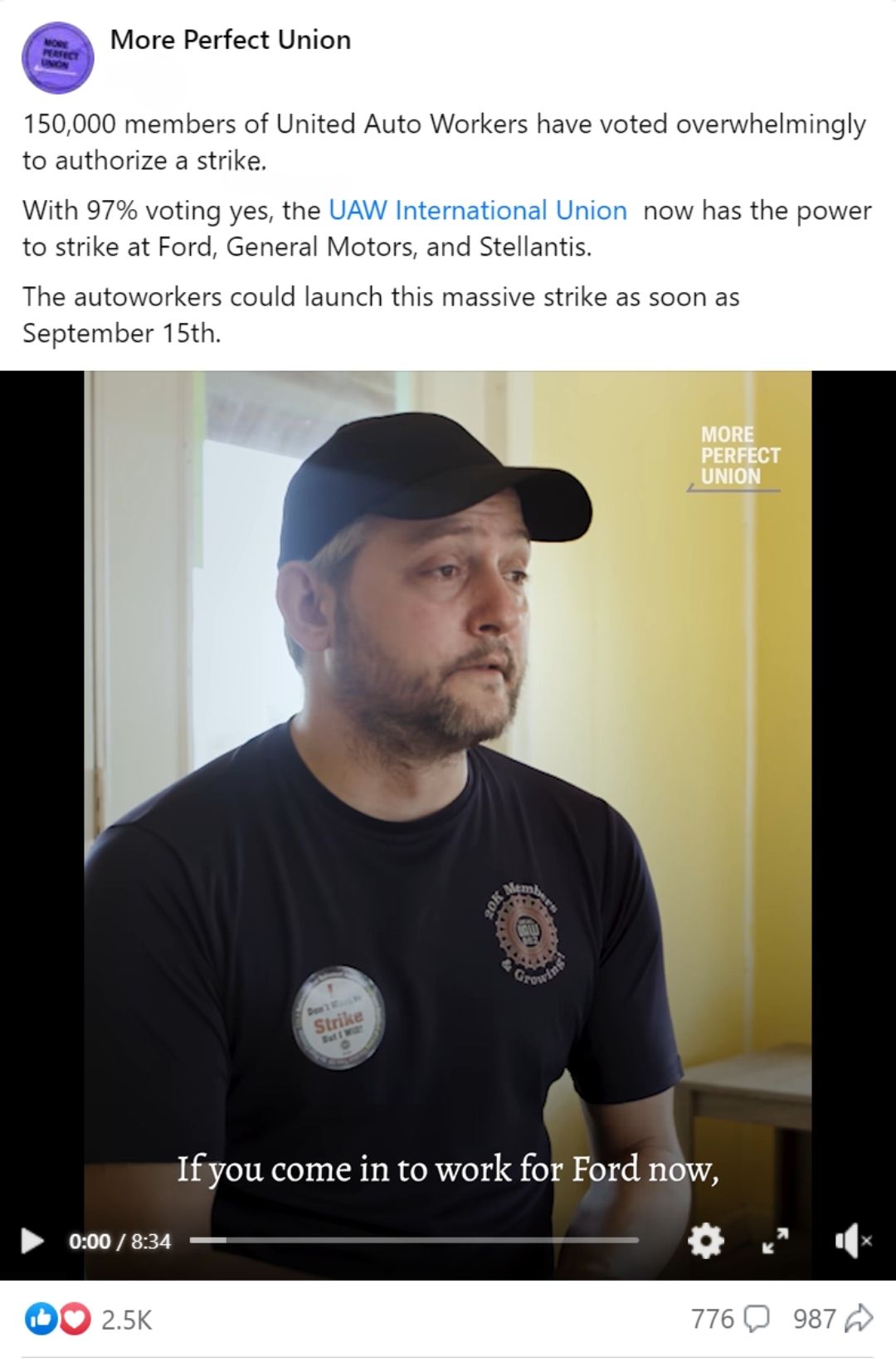Screen dimensions: 896x1367
Task: Click the video progress bar
Action: (414, 1240)
